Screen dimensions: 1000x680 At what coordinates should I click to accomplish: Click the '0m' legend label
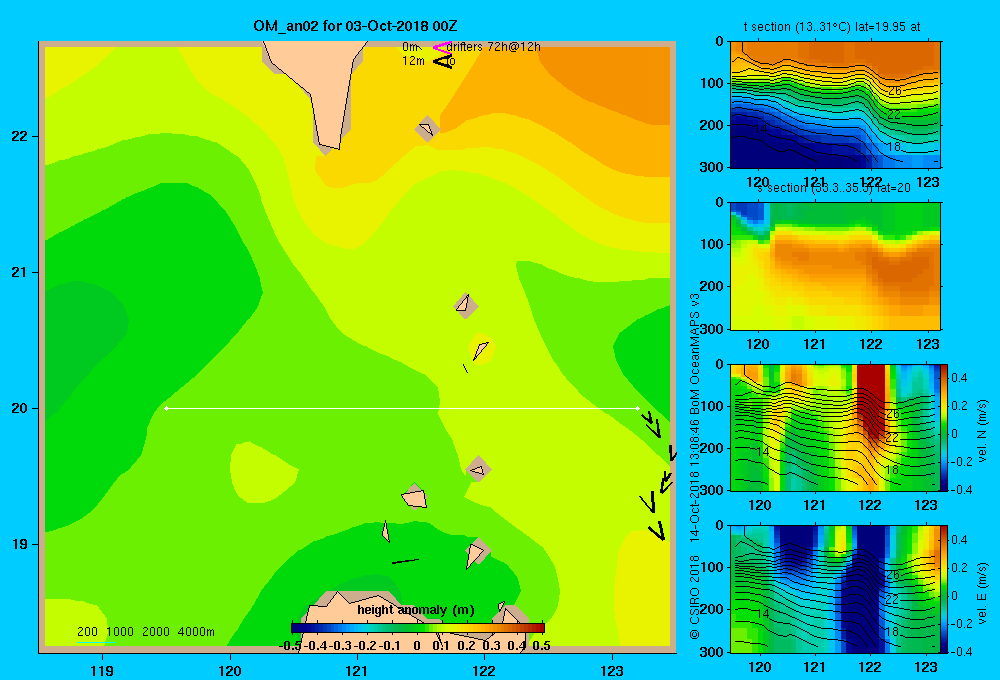[409, 47]
